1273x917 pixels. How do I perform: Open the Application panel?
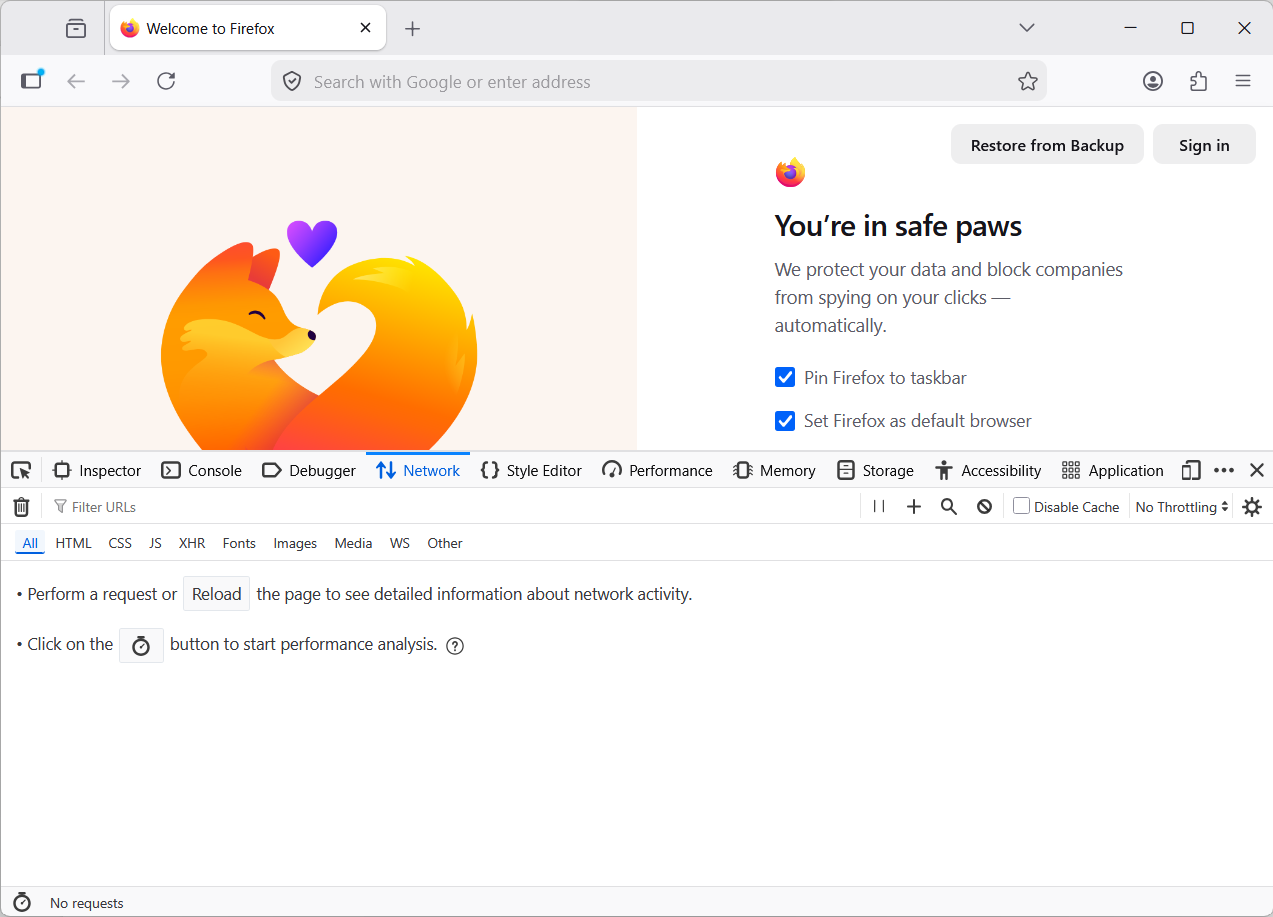(x=1113, y=470)
